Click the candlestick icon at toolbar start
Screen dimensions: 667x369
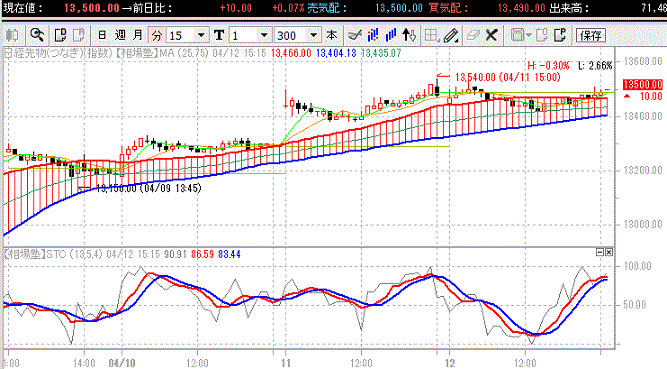coord(12,35)
